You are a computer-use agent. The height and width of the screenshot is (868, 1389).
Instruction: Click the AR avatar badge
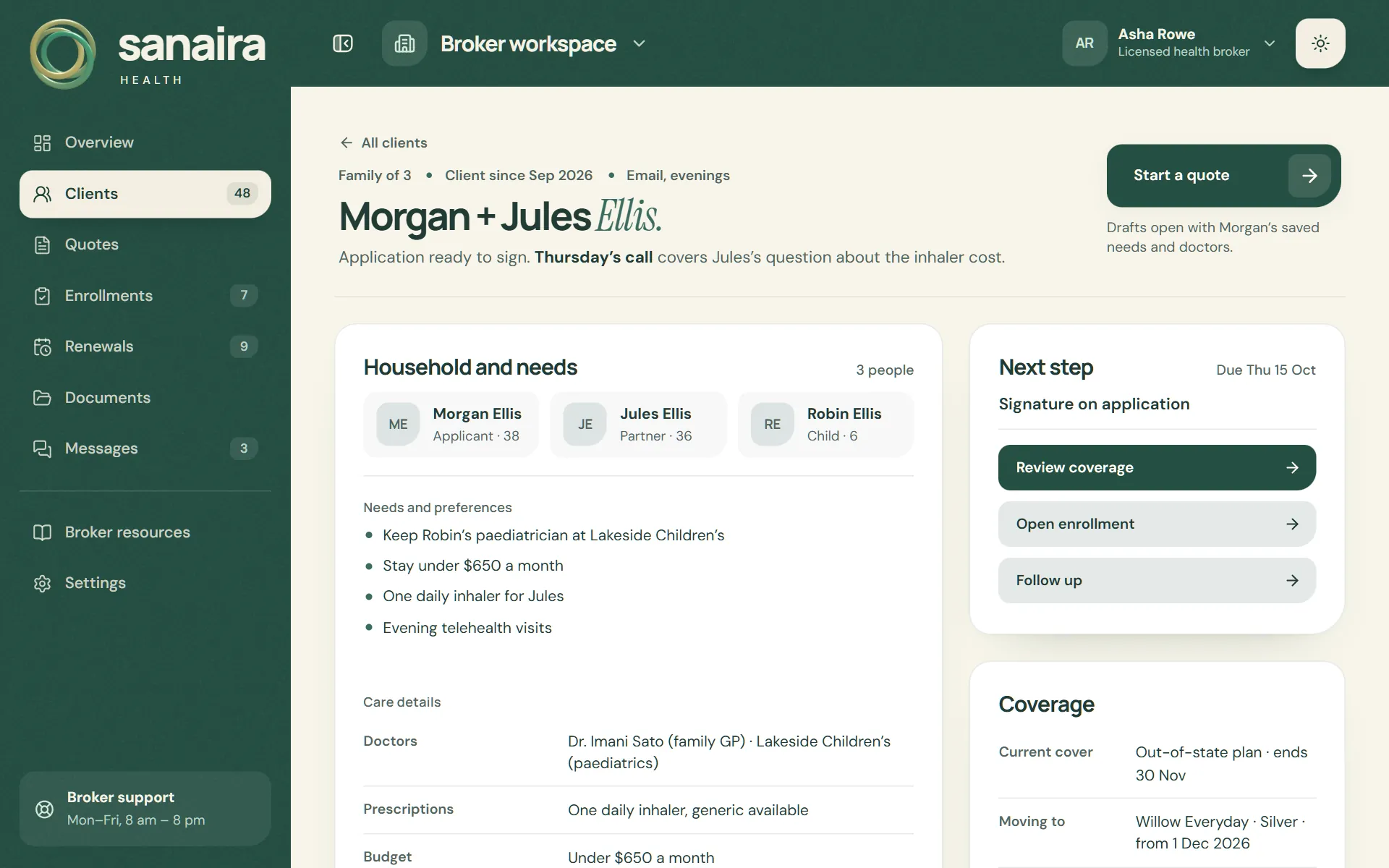tap(1084, 43)
